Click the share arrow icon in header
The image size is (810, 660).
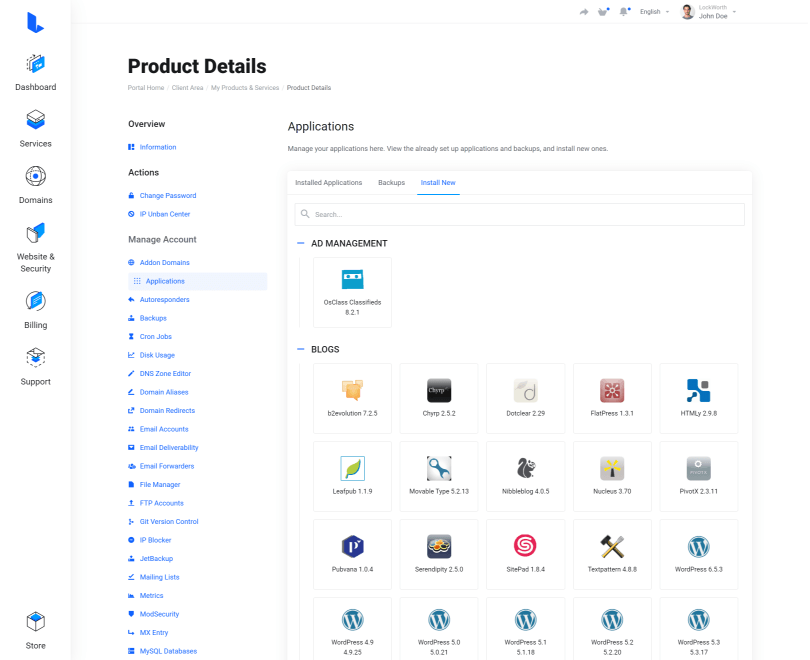pyautogui.click(x=584, y=12)
